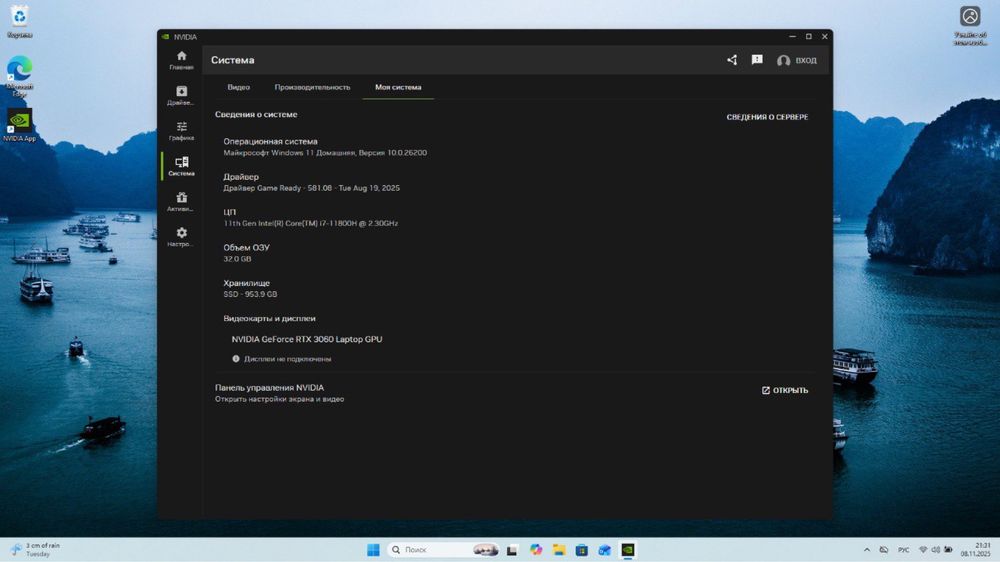Open the weather widget 3 cm of rain
The image size is (1000, 562).
click(35, 550)
